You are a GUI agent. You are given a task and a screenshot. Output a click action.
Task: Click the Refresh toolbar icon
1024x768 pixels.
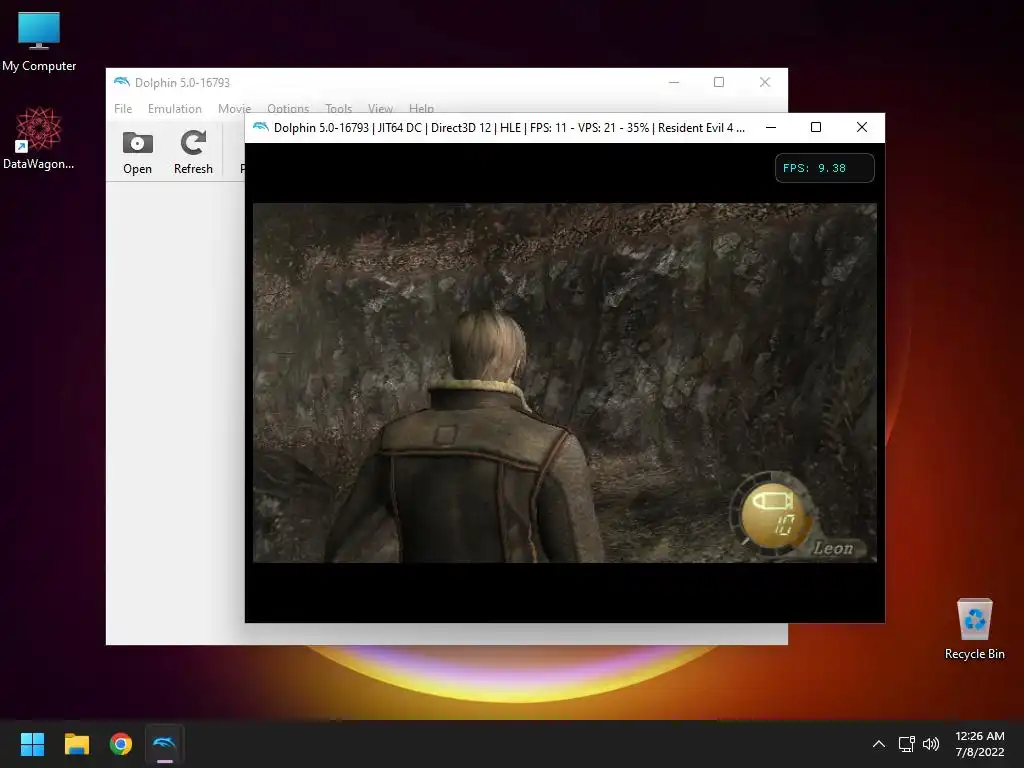pyautogui.click(x=193, y=153)
